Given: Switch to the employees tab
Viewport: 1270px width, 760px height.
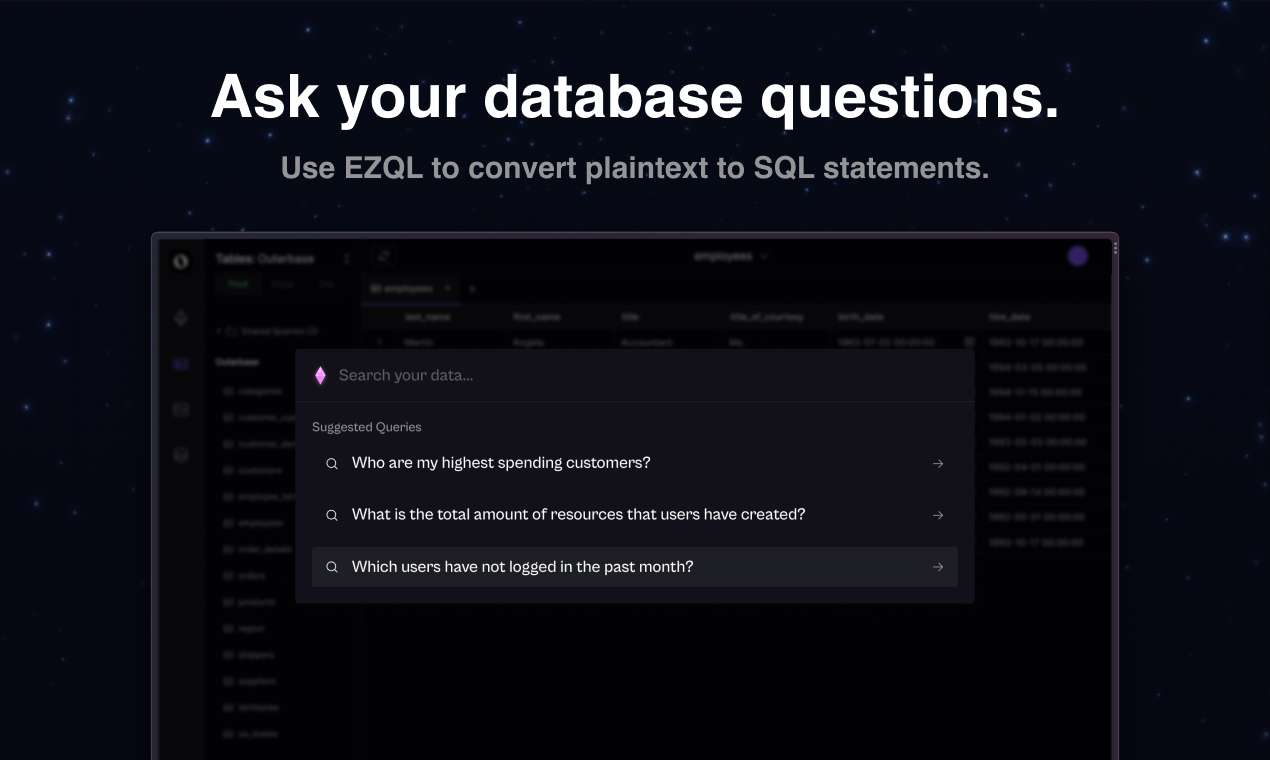Looking at the screenshot, I should [401, 288].
